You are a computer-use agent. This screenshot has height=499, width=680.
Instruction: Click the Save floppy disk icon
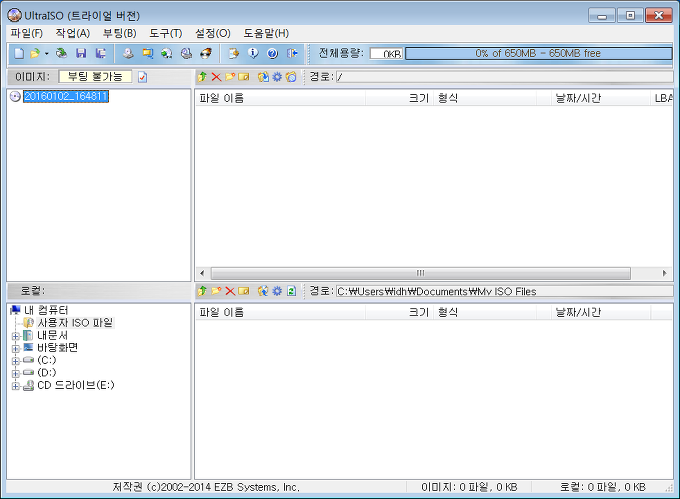coord(81,53)
